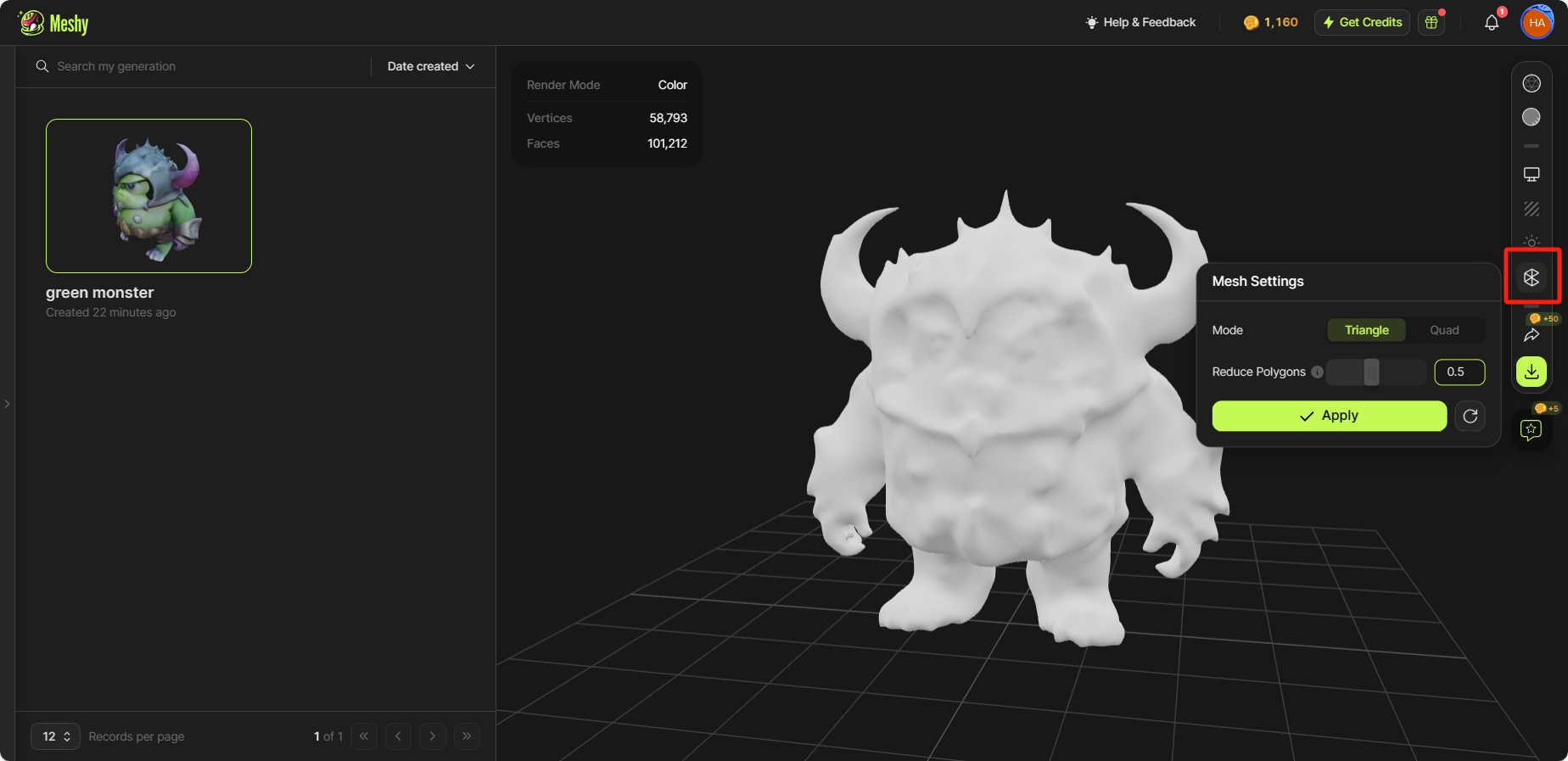The height and width of the screenshot is (761, 1568).
Task: Toggle the Mesh Settings polygon icon
Action: pos(1532,277)
